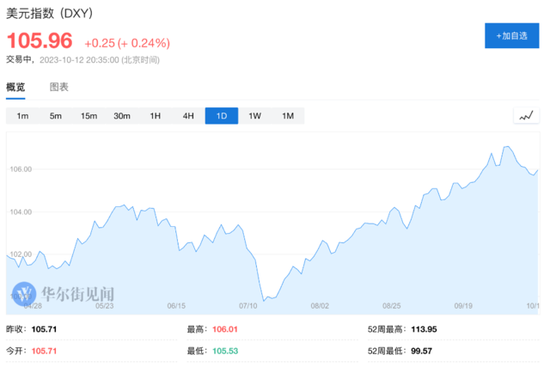Open the 图表 chart tab
Screen dimensions: 550x367
pyautogui.click(x=59, y=87)
